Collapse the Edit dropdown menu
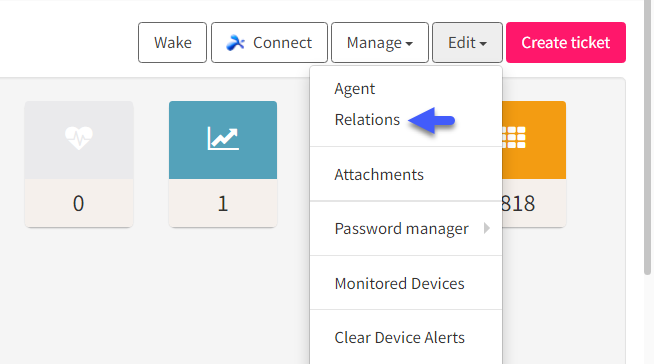654x364 pixels. pyautogui.click(x=467, y=43)
